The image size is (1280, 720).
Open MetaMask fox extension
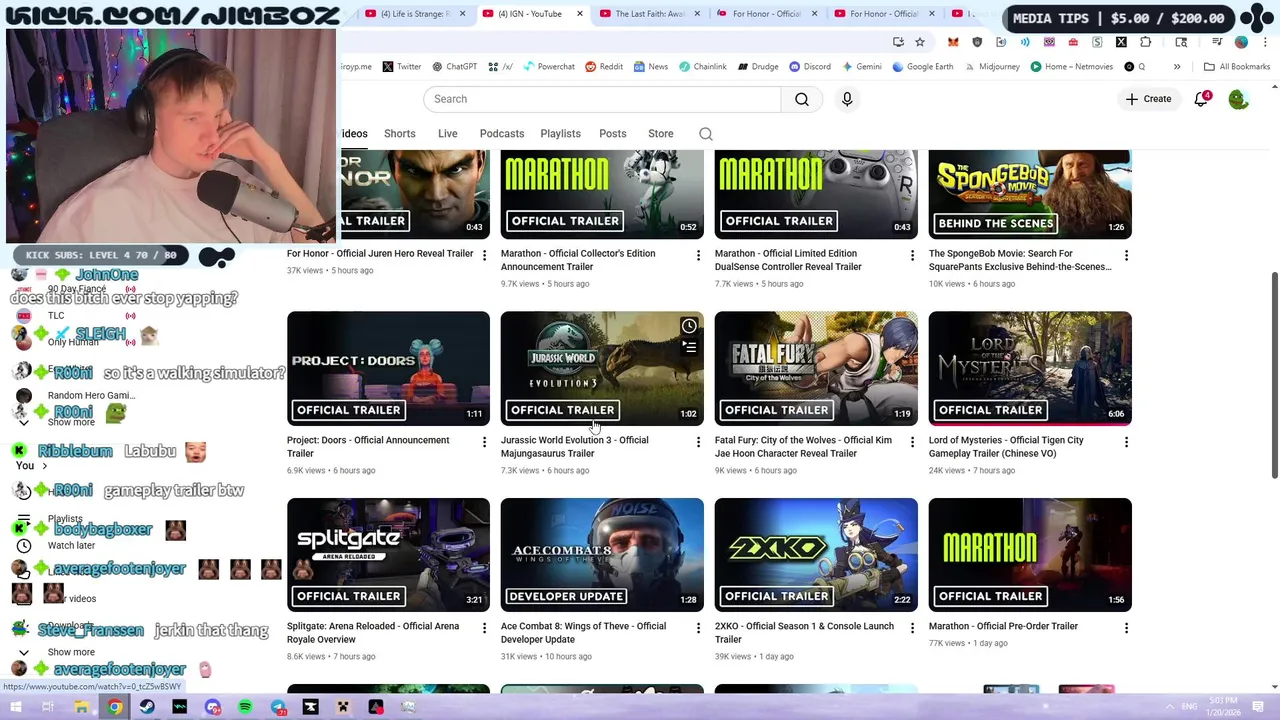[x=953, y=42]
